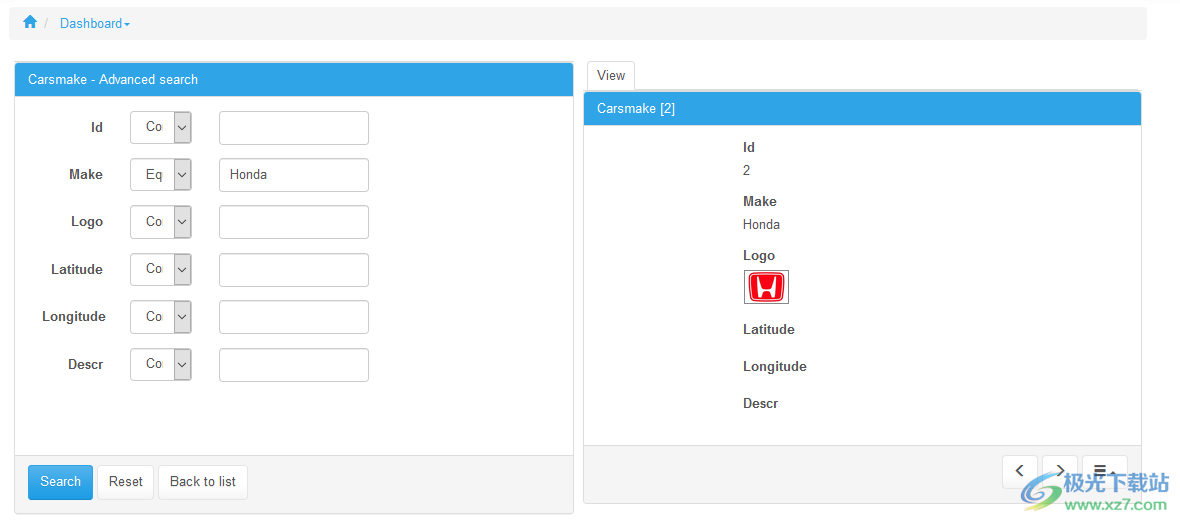The width and height of the screenshot is (1180, 521).
Task: Click the home icon in breadcrumb
Action: 30,22
